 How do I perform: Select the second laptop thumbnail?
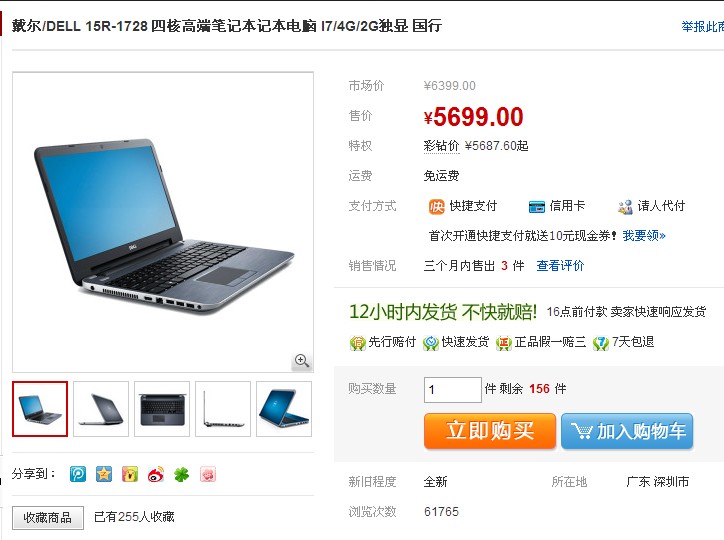pos(101,409)
